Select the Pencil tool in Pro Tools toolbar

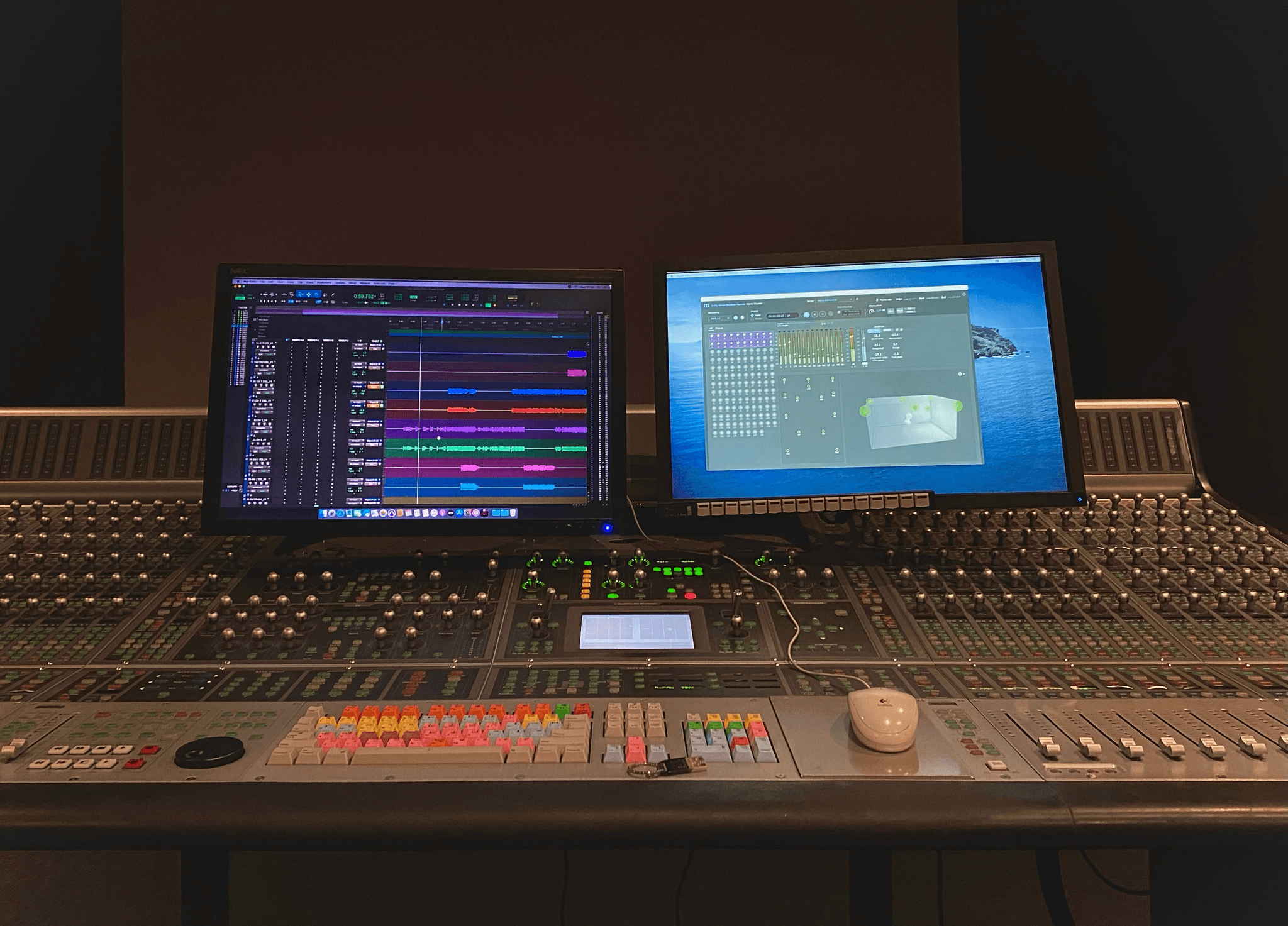point(333,295)
